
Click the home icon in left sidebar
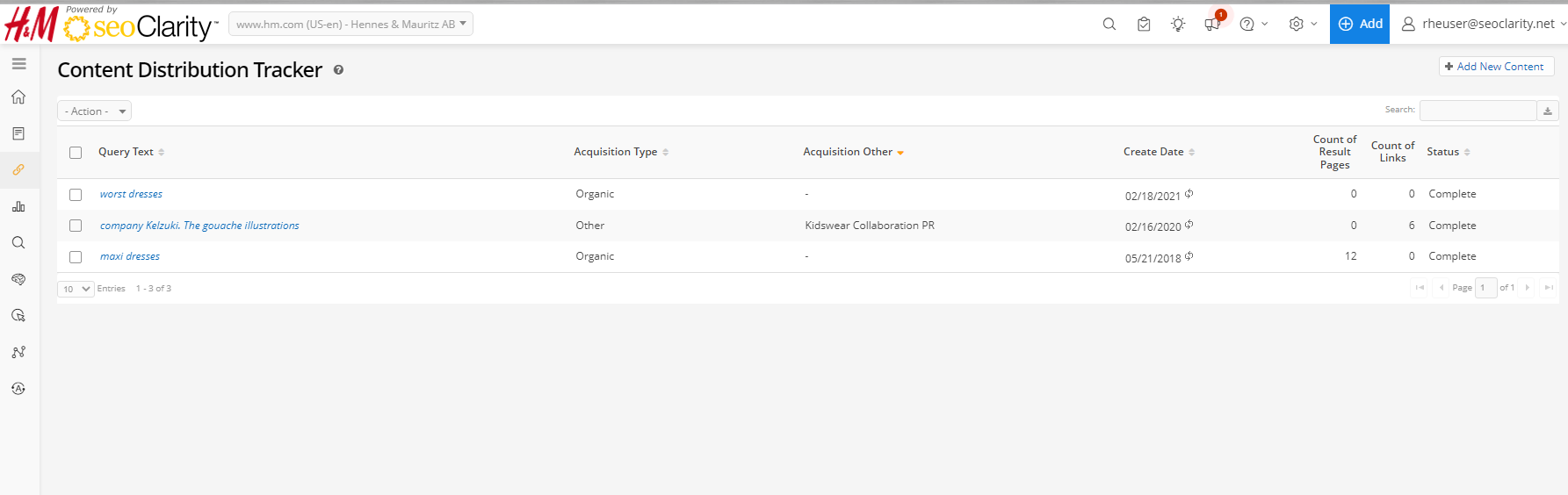coord(18,97)
